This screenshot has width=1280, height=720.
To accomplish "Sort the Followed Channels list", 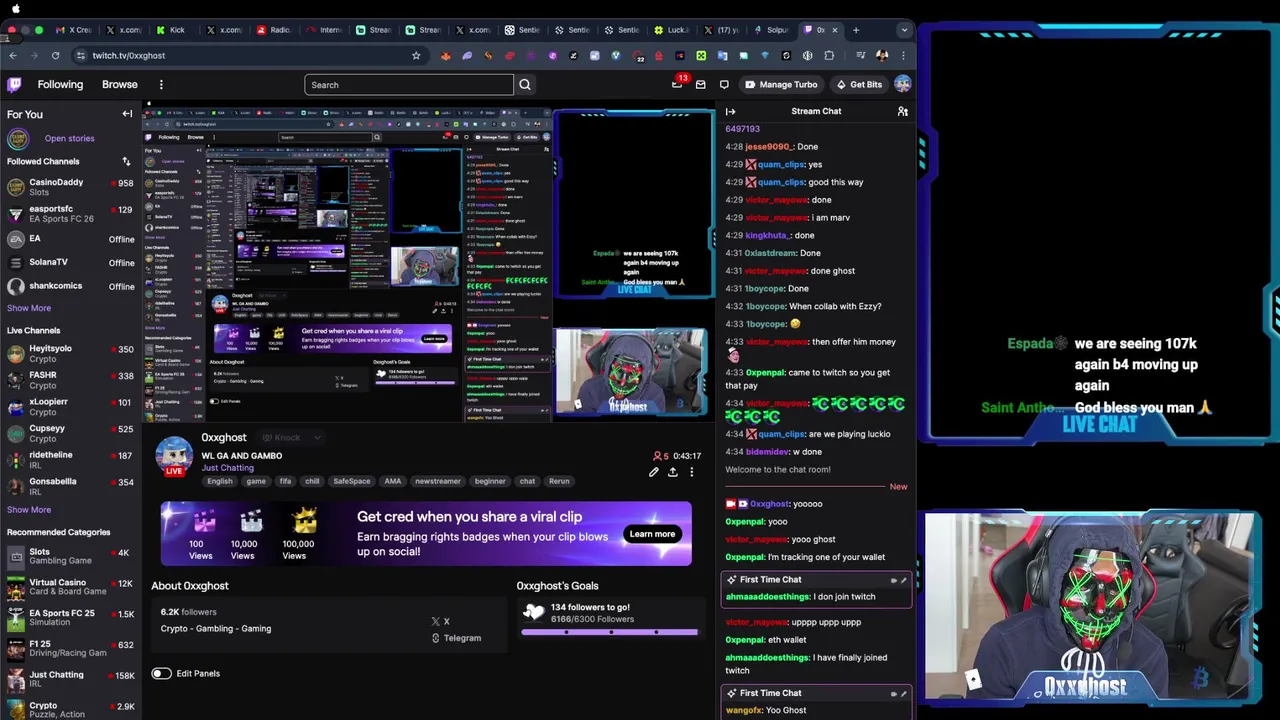I will click(126, 161).
